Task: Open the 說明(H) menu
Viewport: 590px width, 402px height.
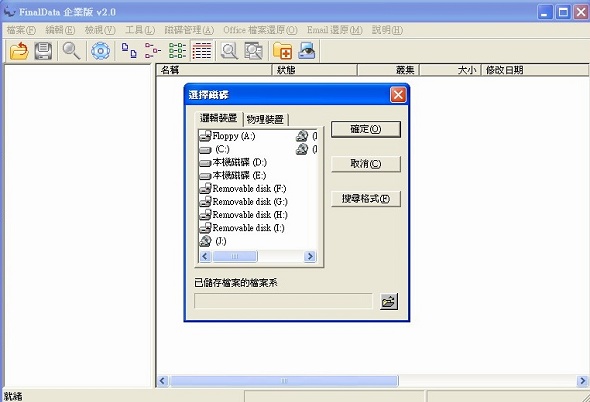Action: click(x=387, y=30)
